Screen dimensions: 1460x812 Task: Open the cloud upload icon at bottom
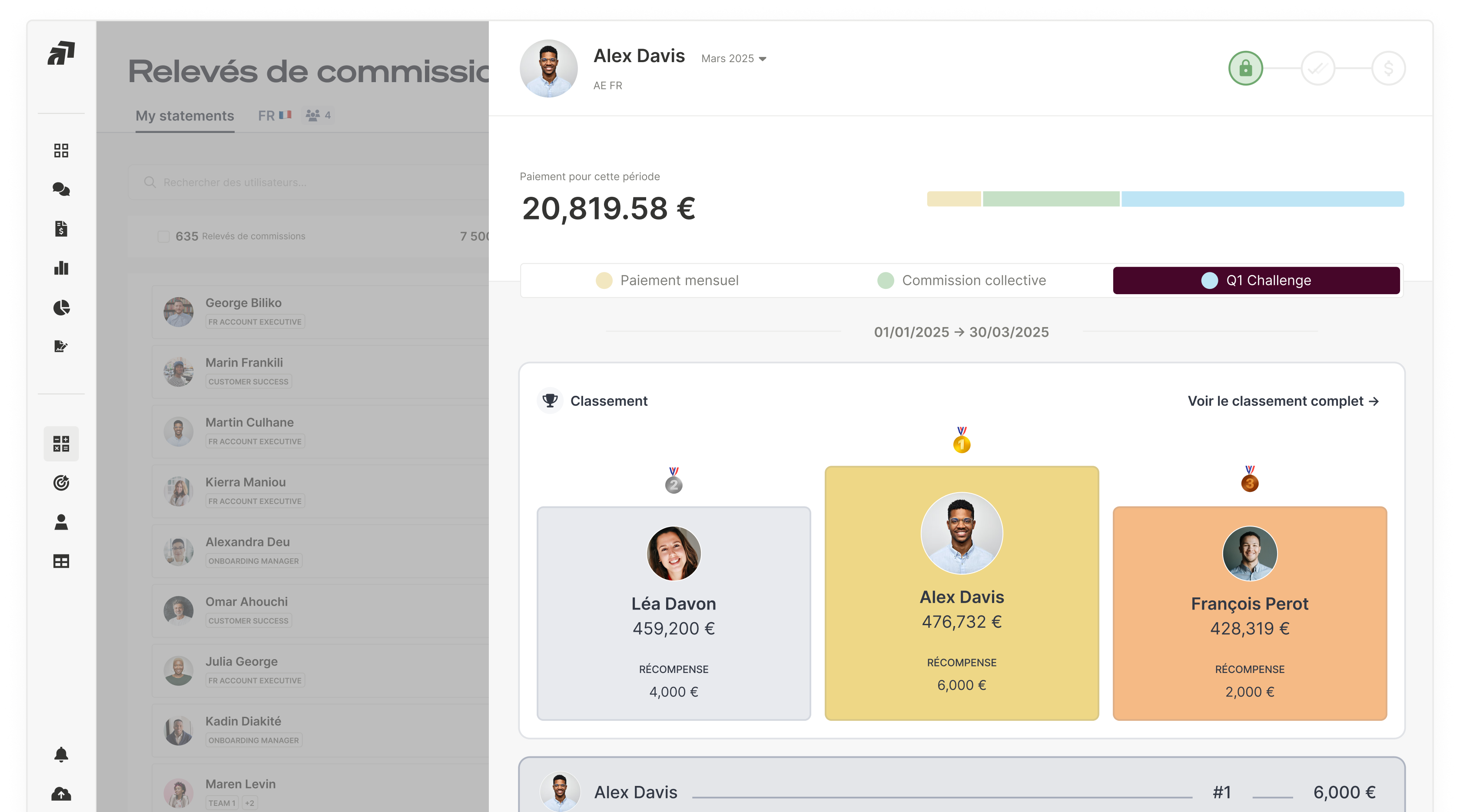[61, 795]
